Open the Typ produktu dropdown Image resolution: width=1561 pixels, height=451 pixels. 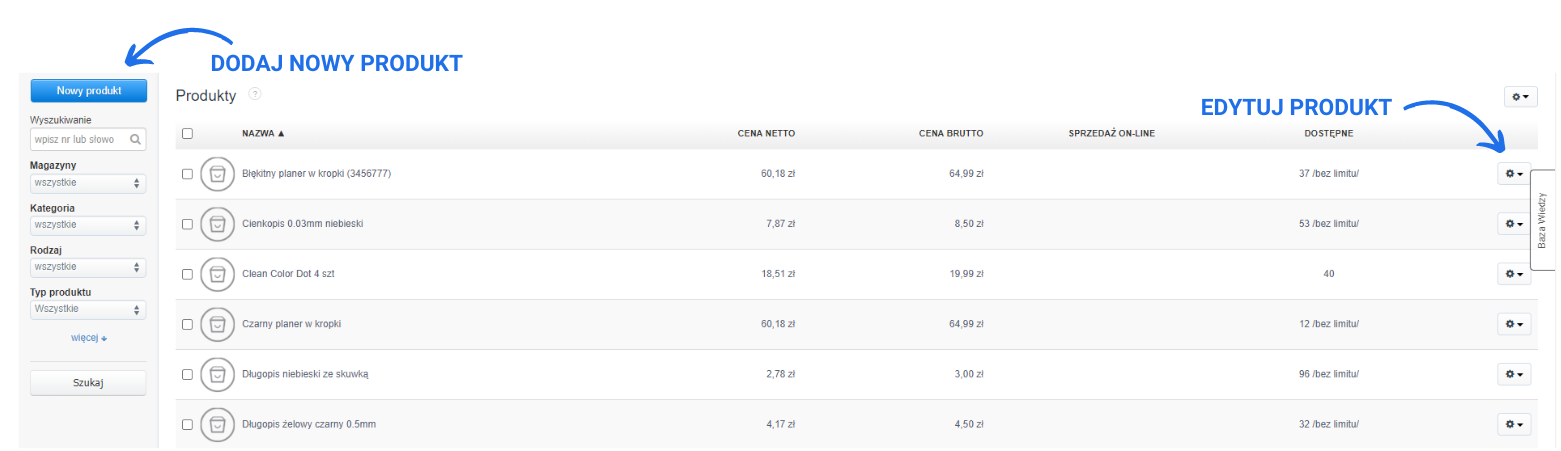(88, 310)
